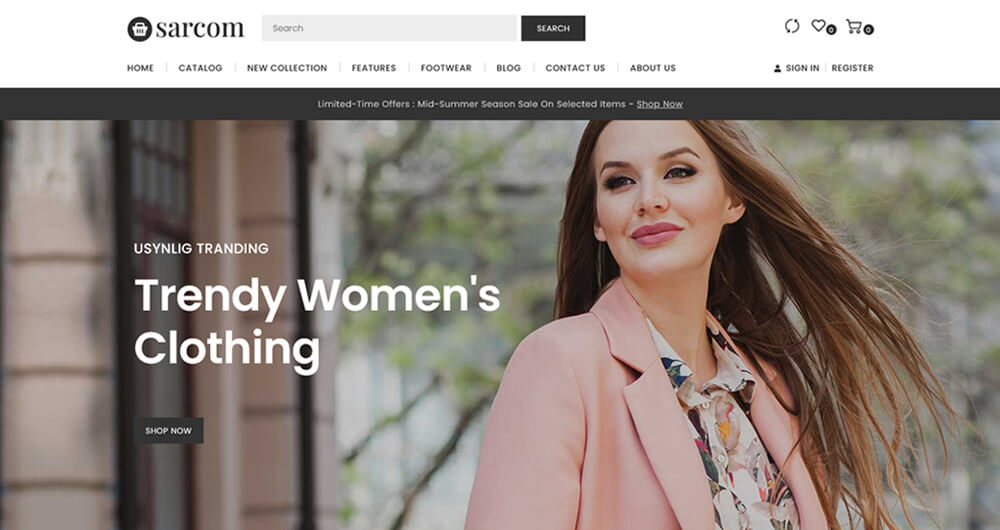Select New Collection in navigation
This screenshot has height=530, width=1000.
[x=287, y=68]
